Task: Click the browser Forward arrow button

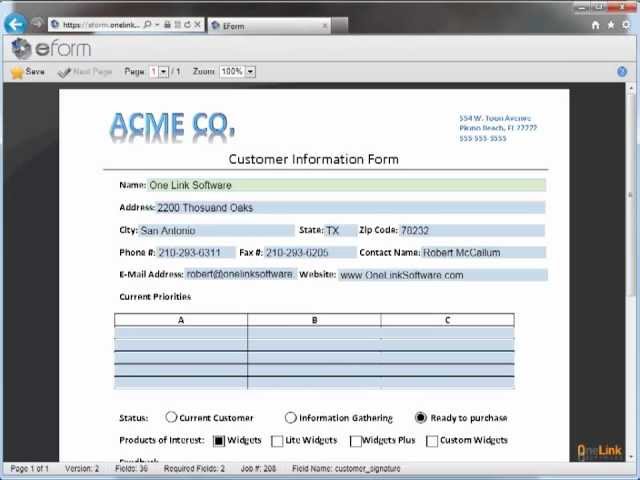Action: [x=37, y=24]
